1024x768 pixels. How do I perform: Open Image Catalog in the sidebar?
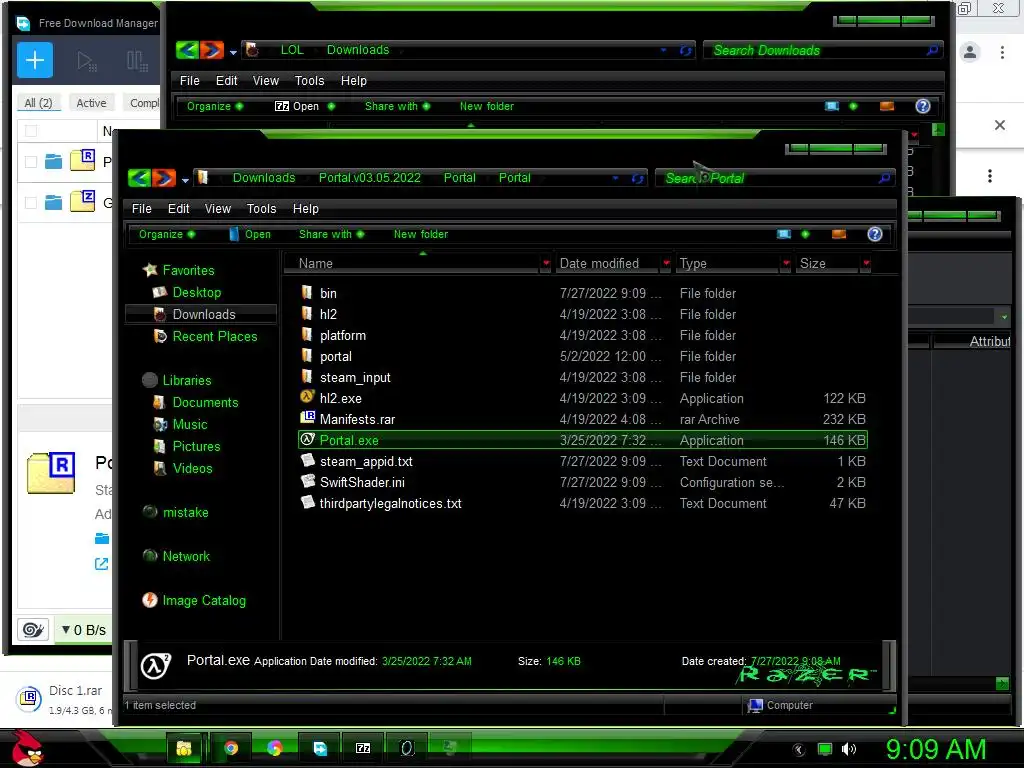click(204, 600)
